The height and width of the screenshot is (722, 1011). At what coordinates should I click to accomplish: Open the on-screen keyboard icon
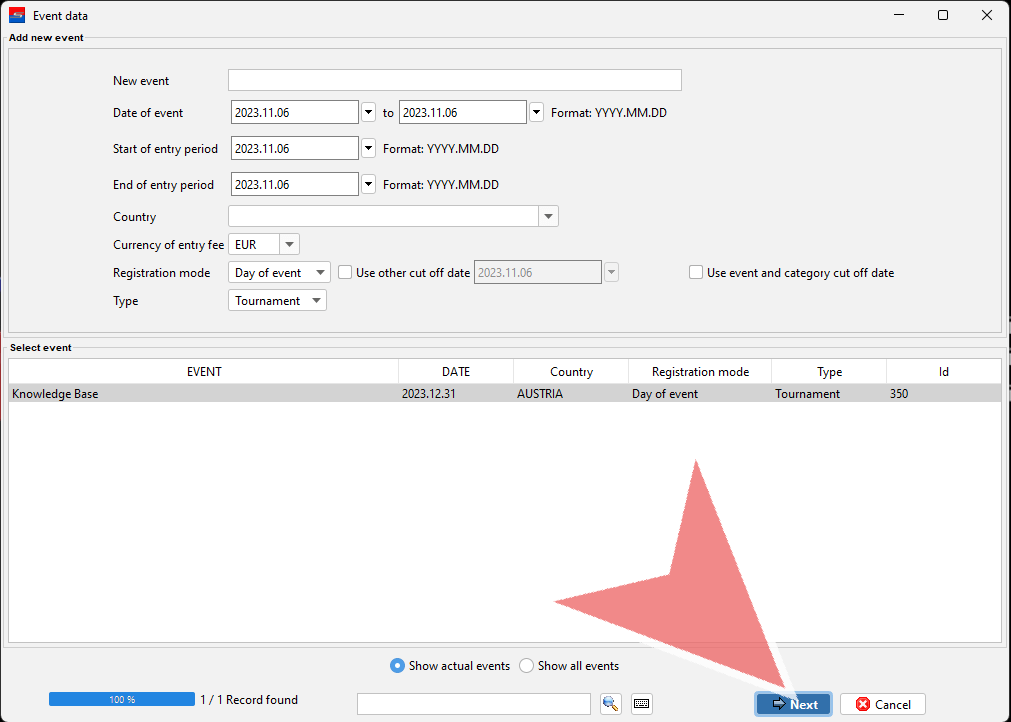tap(642, 703)
